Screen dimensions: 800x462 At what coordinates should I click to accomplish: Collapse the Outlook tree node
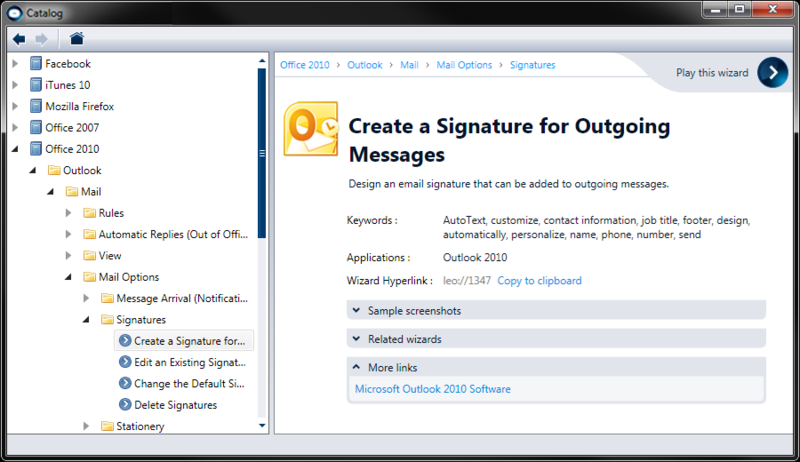33,170
